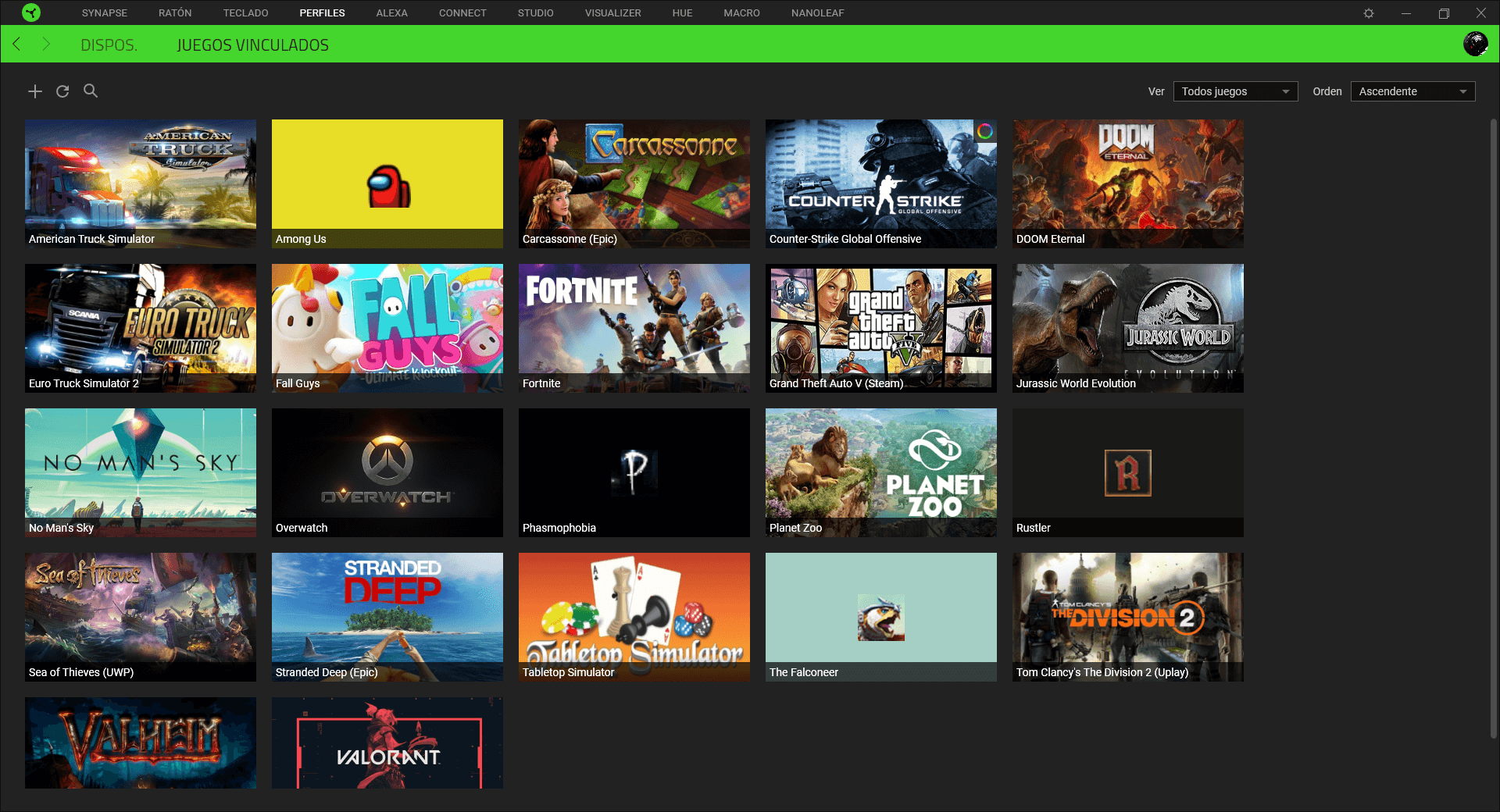
Task: Select the PERFILES tab
Action: coord(322,13)
